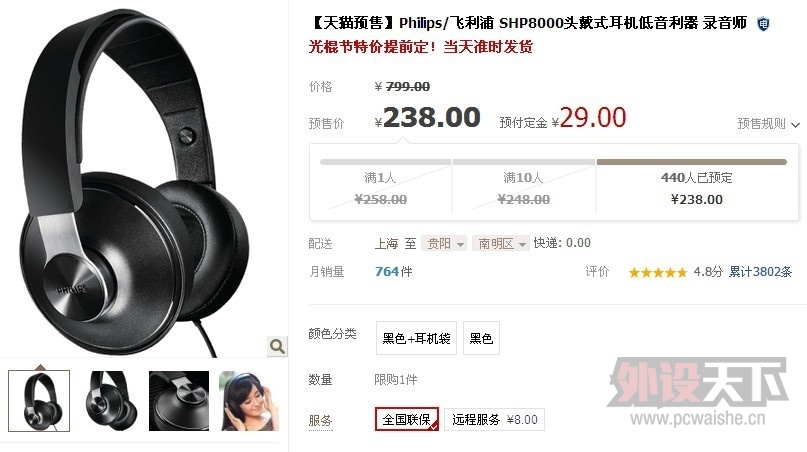The image size is (807, 452).
Task: Open the 贵阳 city dropdown
Action: pos(444,243)
